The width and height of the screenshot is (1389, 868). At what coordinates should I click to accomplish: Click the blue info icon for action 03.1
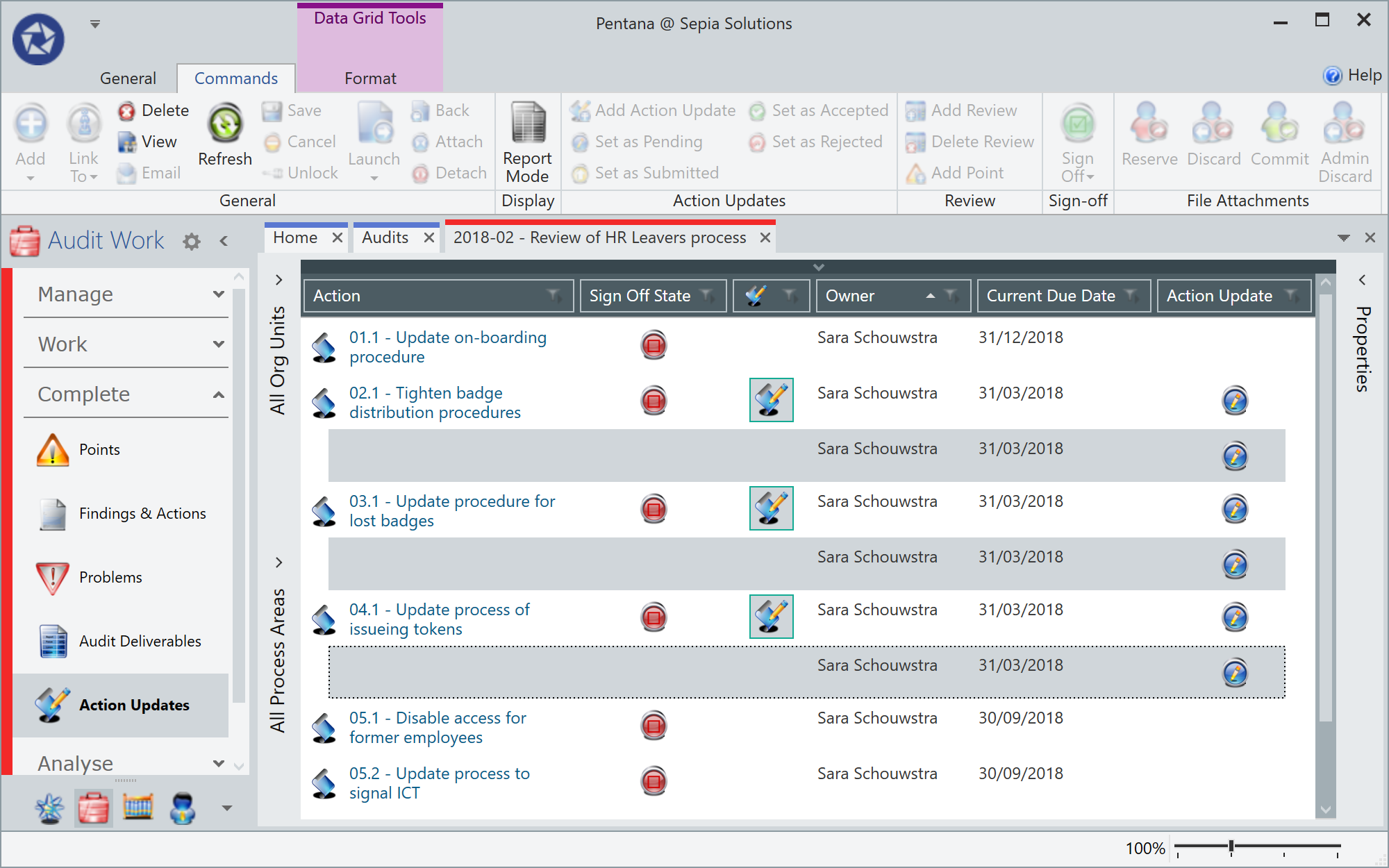[1235, 508]
